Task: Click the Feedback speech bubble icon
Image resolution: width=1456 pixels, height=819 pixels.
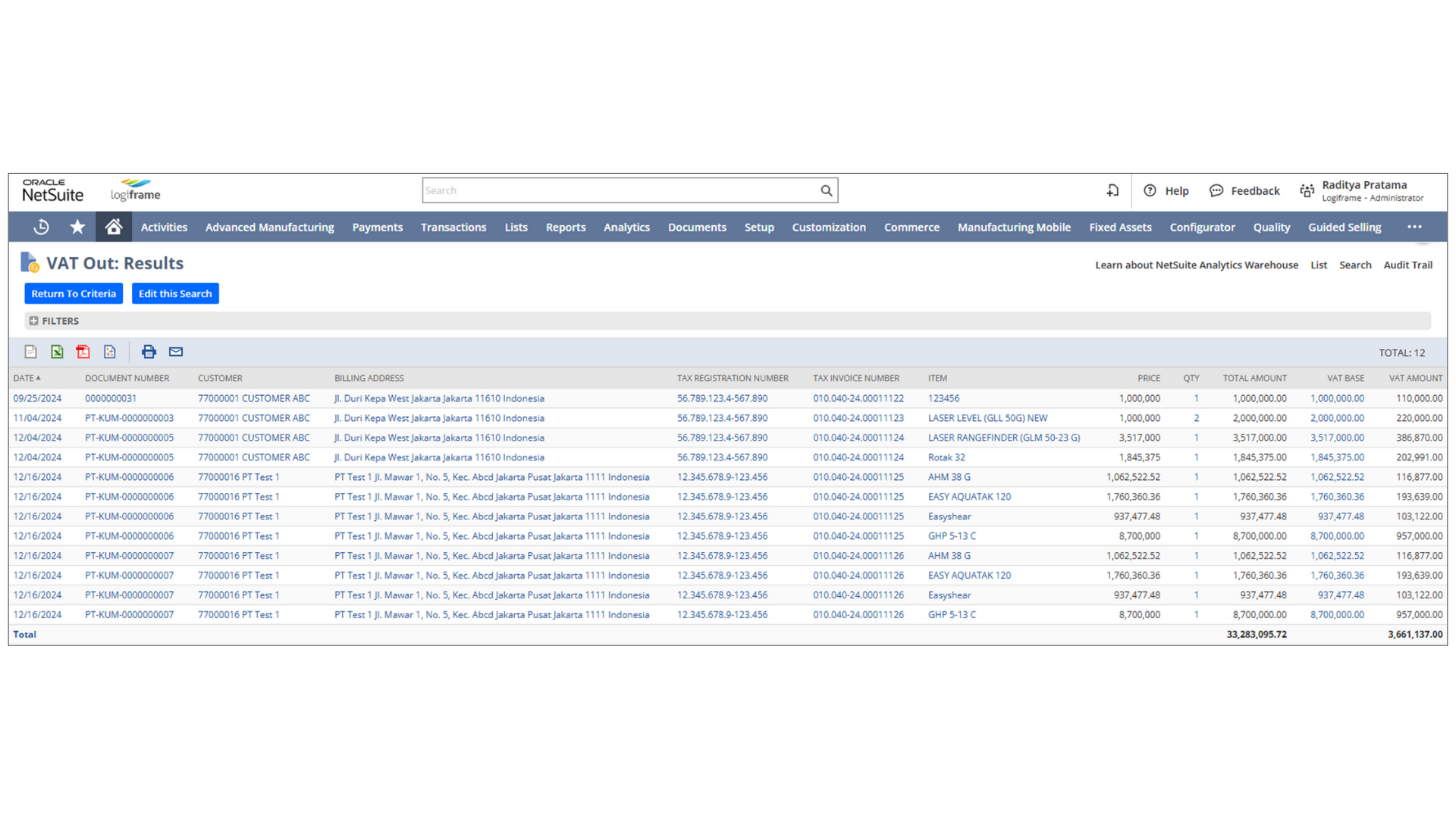Action: click(x=1216, y=190)
